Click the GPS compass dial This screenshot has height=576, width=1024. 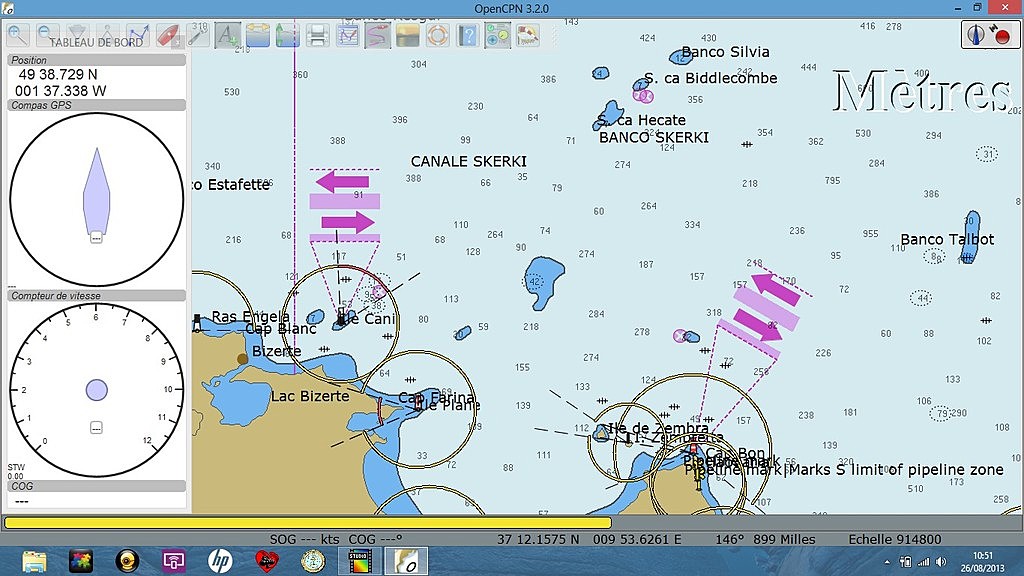[97, 199]
